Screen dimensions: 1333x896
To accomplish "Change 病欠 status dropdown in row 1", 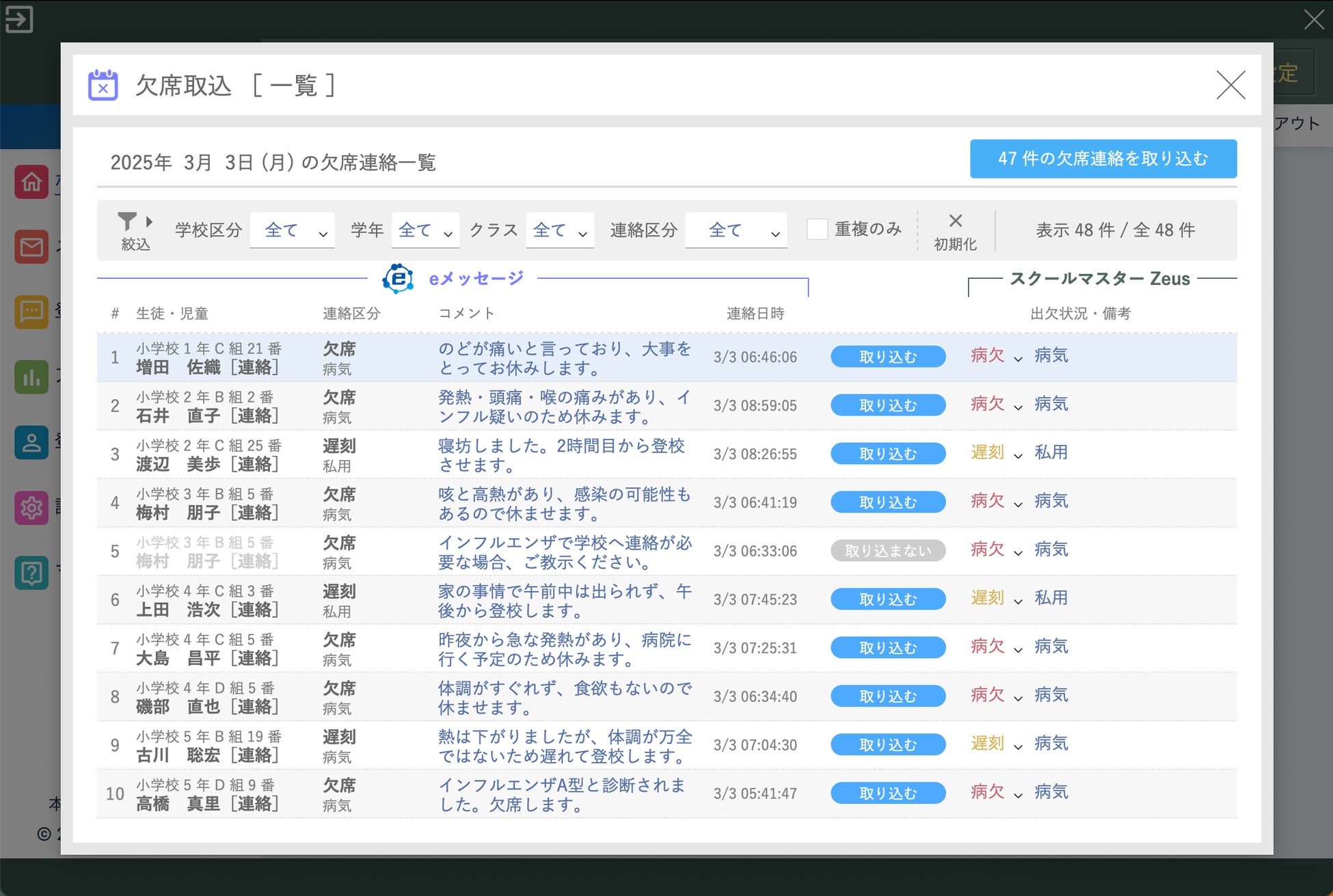I will tap(996, 356).
